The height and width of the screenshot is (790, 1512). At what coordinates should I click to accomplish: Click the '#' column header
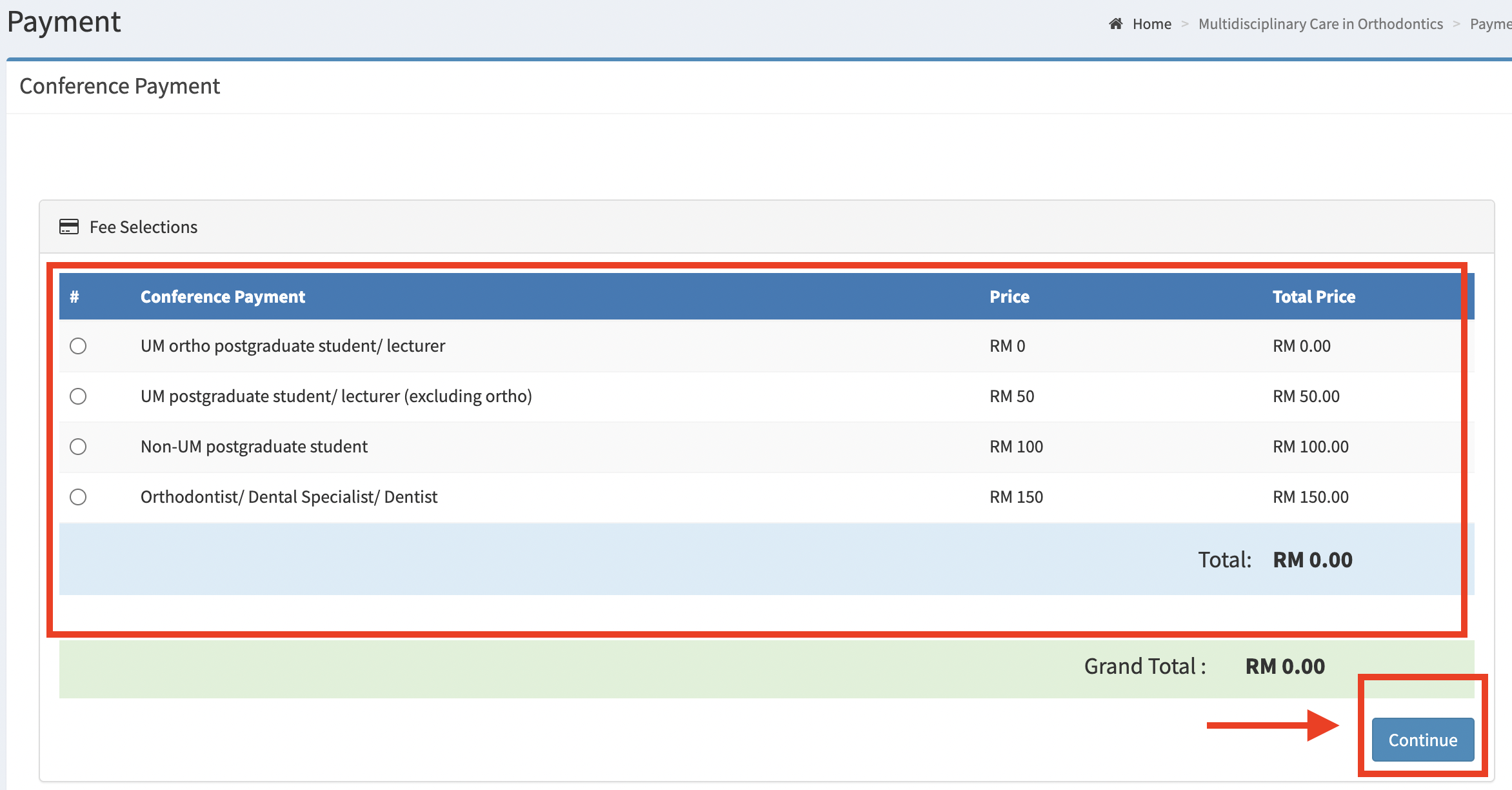[x=74, y=297]
